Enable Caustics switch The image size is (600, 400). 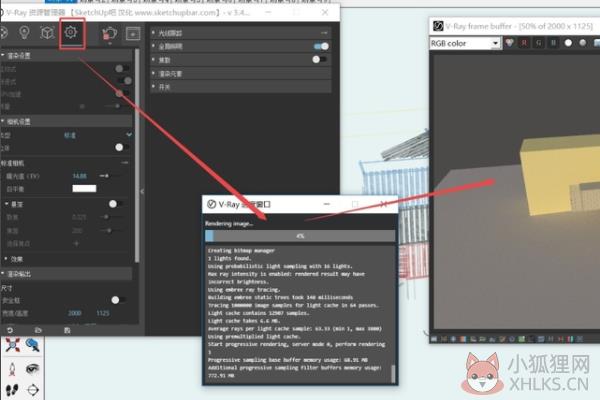click(320, 59)
